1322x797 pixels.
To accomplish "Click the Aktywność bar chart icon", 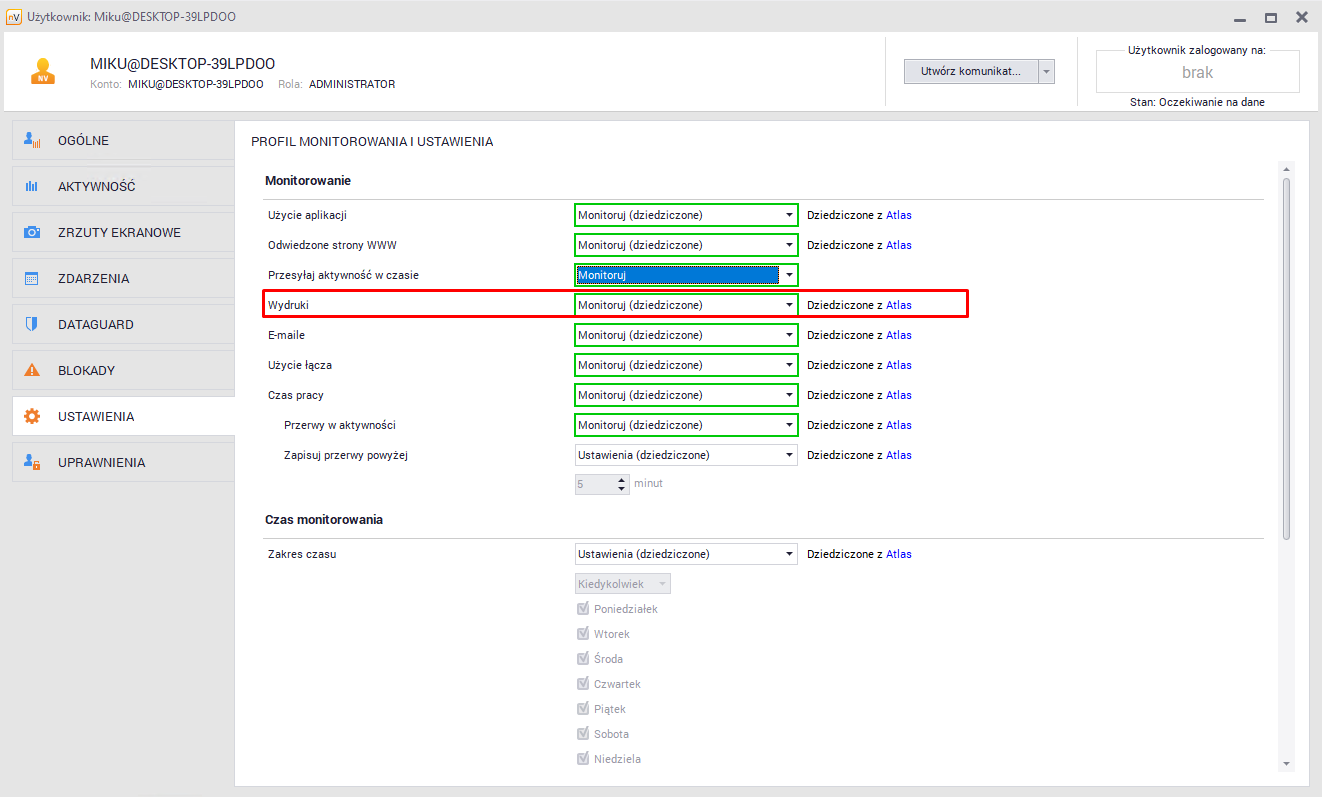I will [x=32, y=187].
